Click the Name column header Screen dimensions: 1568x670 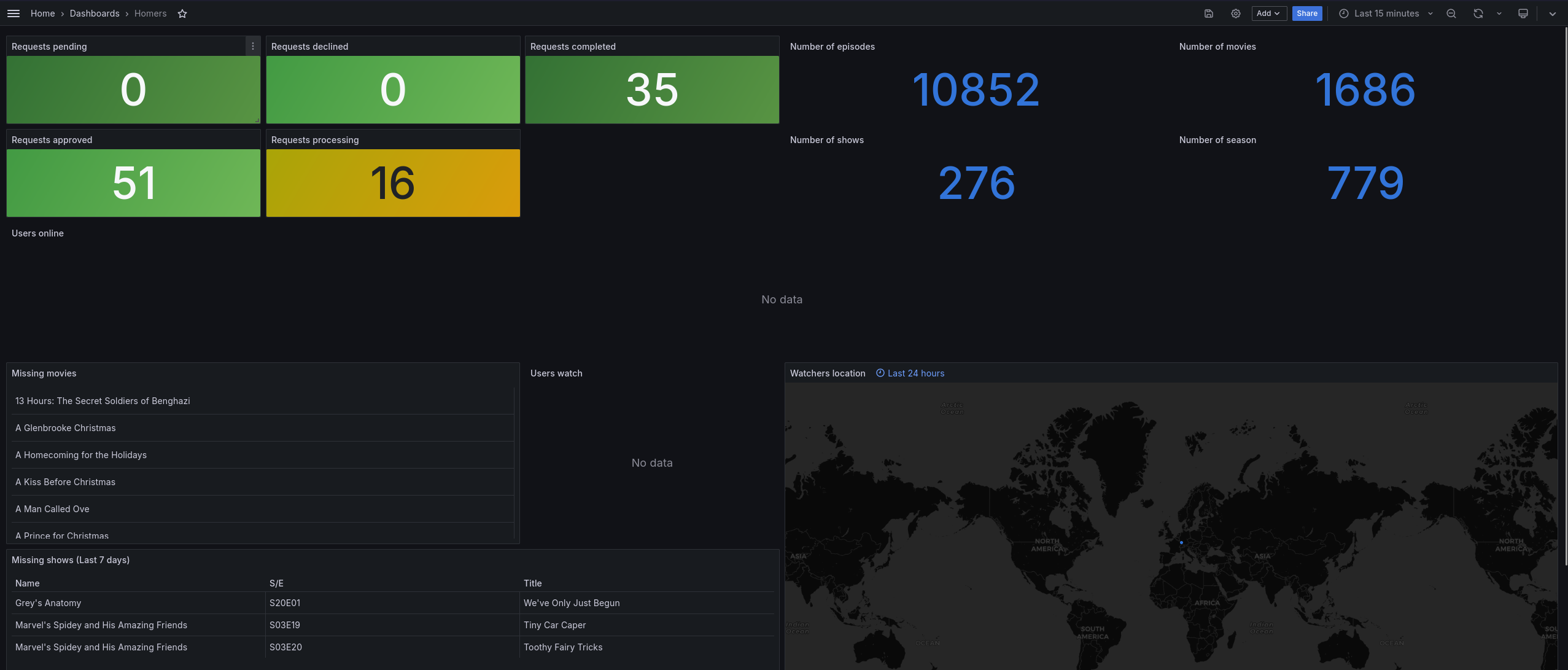[28, 583]
